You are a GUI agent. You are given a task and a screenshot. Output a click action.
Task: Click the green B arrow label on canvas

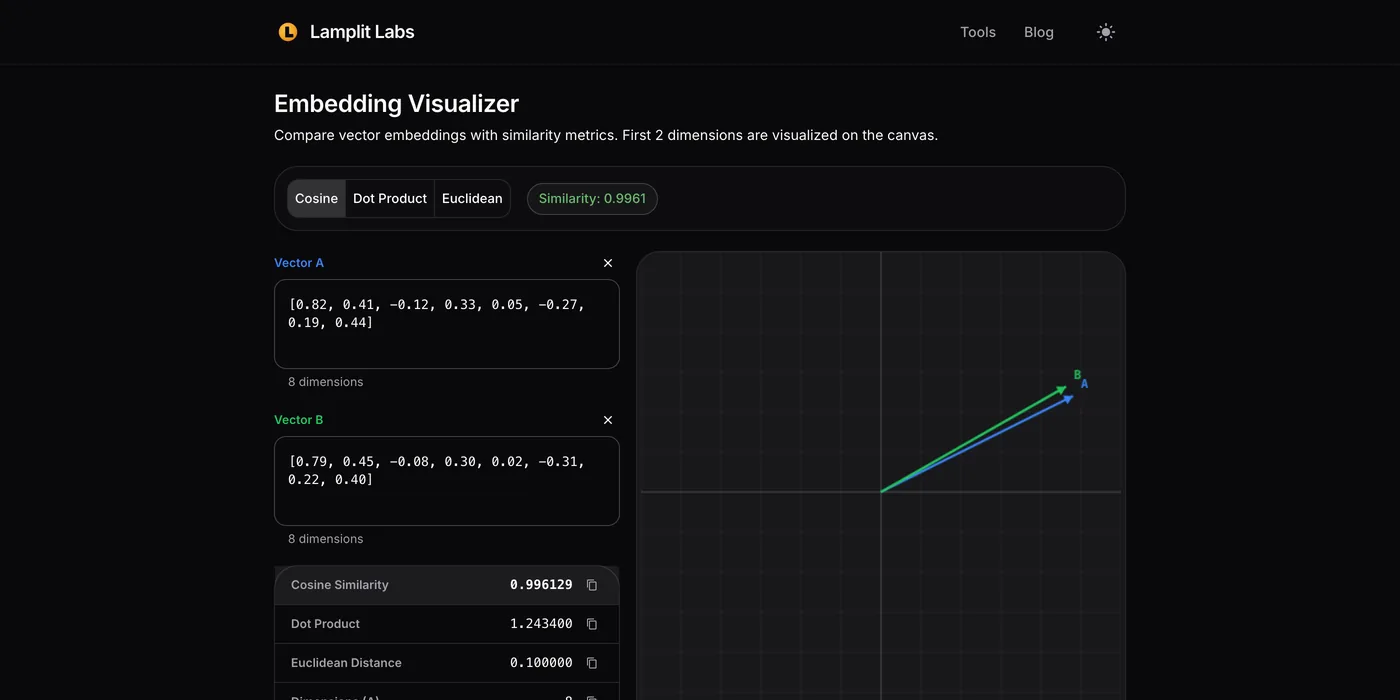tap(1077, 375)
